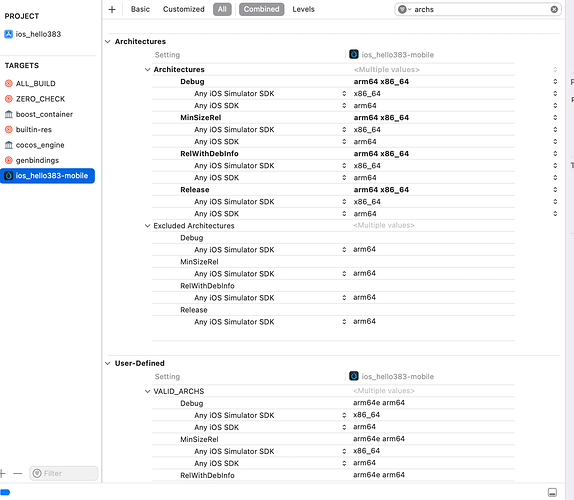Open Architectures Multiple values popup stepper
This screenshot has width=574, height=500.
[x=555, y=70]
